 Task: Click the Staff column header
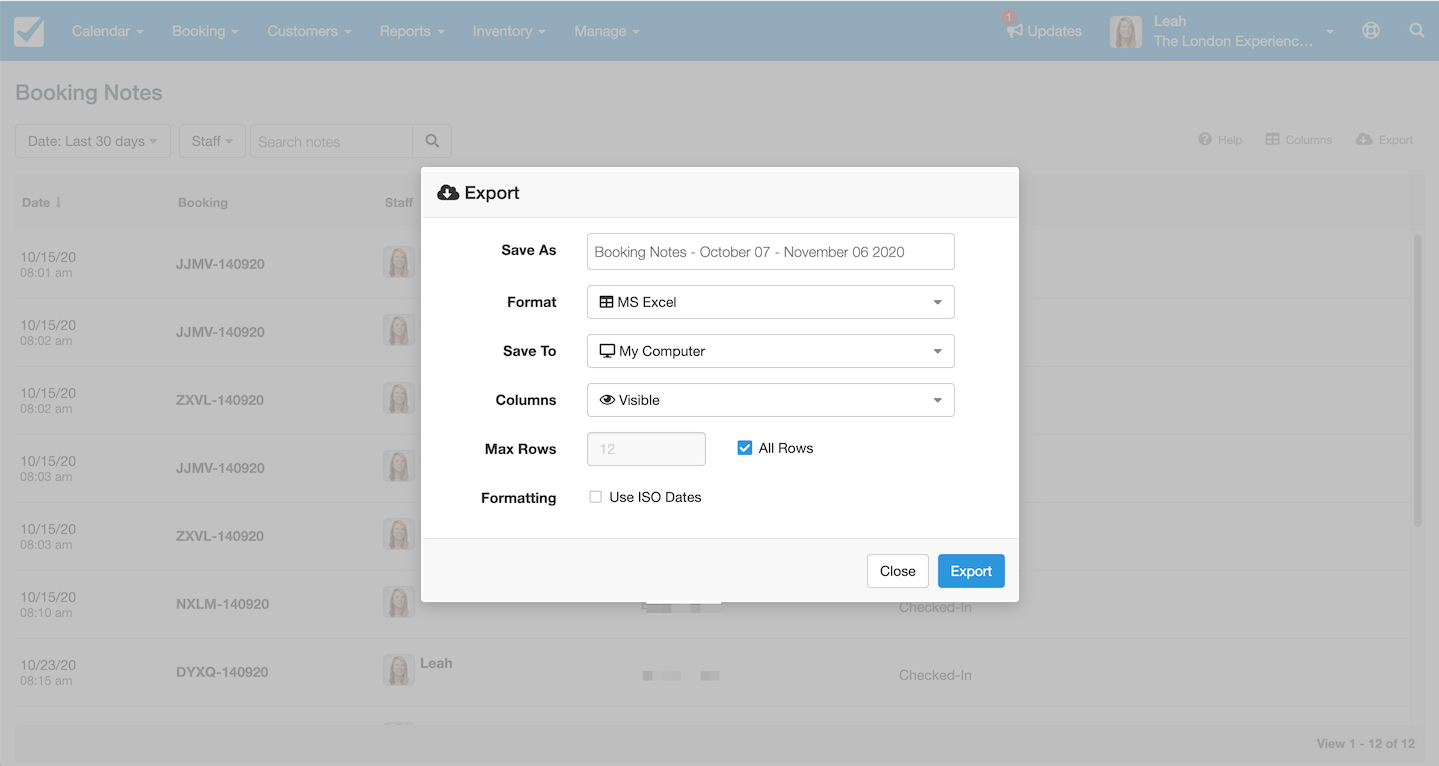coord(399,202)
